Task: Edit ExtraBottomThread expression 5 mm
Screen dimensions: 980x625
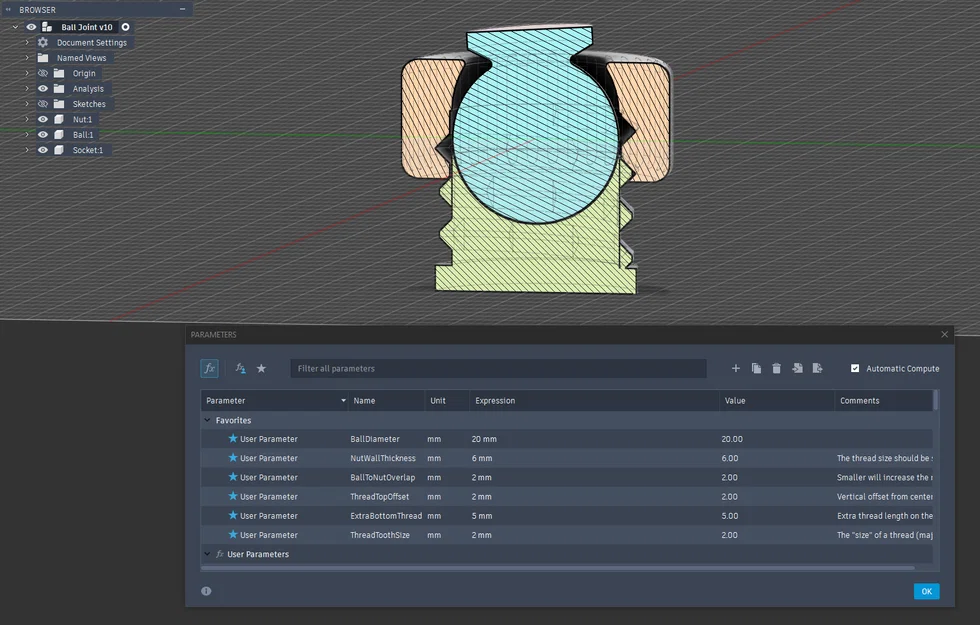Action: (x=594, y=516)
